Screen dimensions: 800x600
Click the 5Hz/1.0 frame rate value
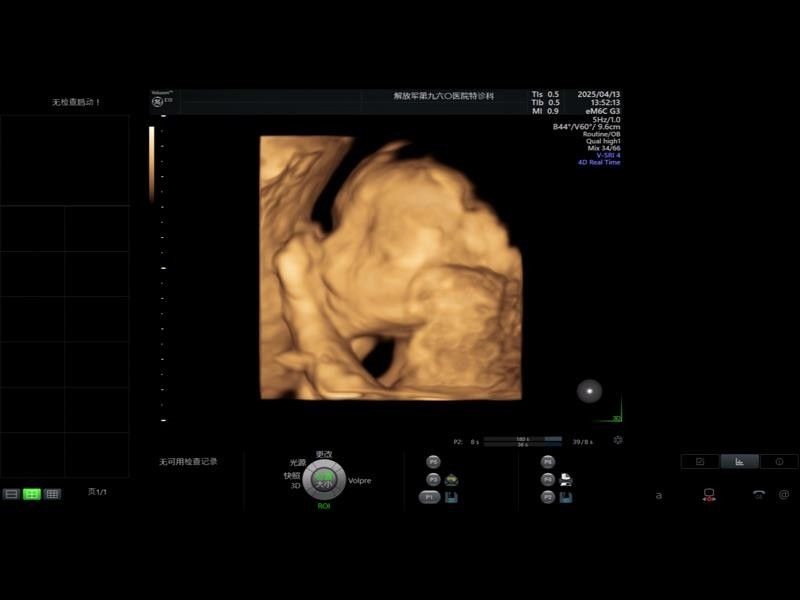pos(606,119)
